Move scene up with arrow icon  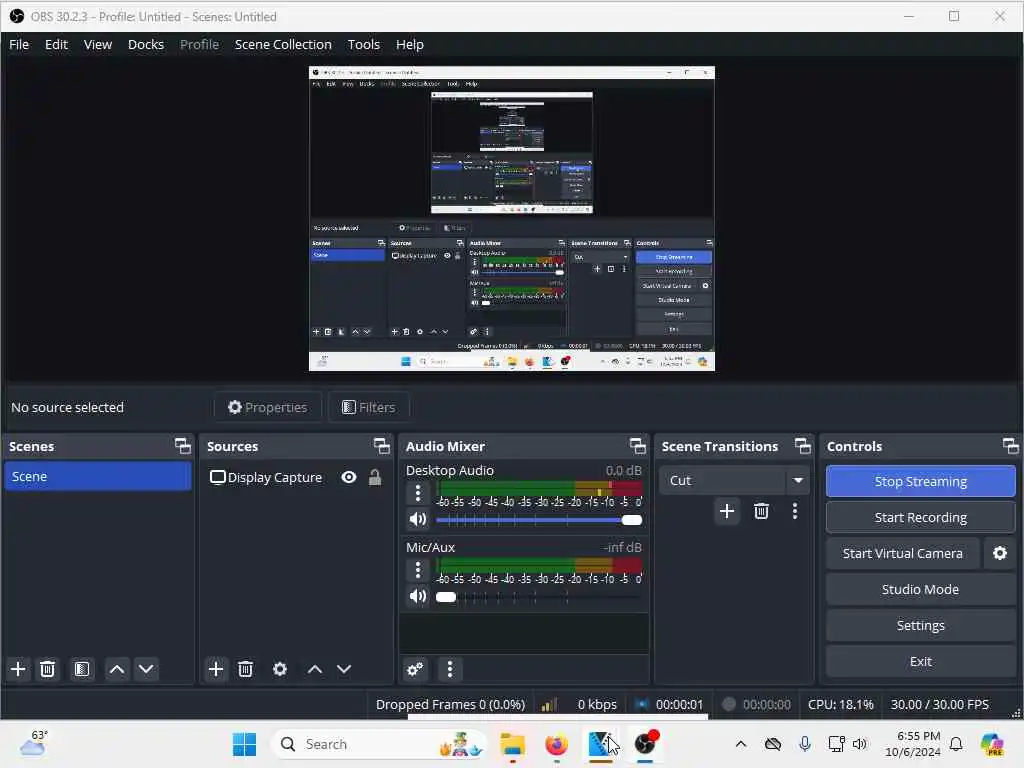117,669
